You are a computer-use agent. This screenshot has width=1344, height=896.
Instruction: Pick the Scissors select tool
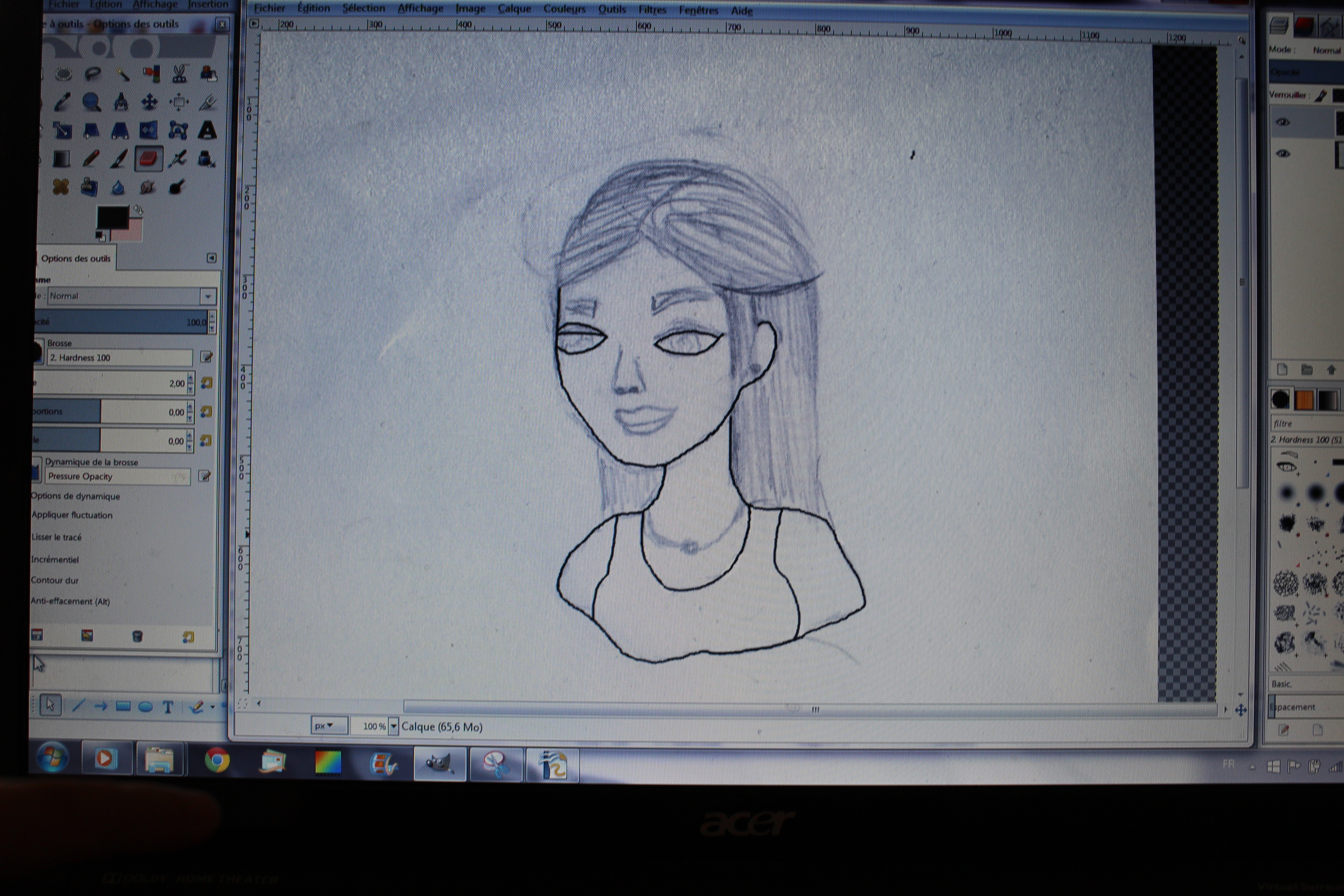[179, 74]
